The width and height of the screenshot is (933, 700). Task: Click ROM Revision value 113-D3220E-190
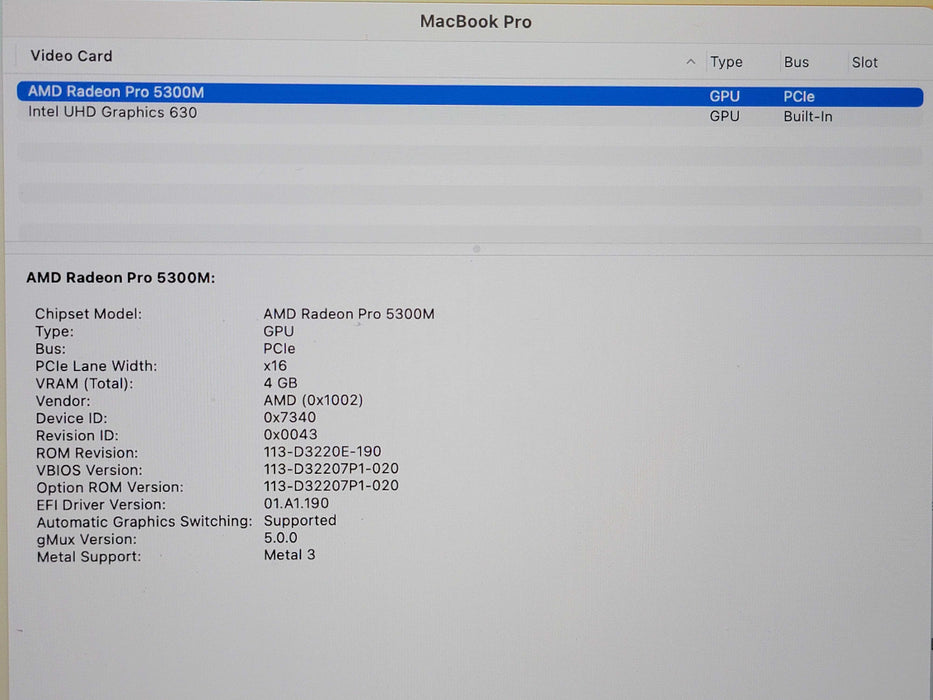pyautogui.click(x=322, y=451)
